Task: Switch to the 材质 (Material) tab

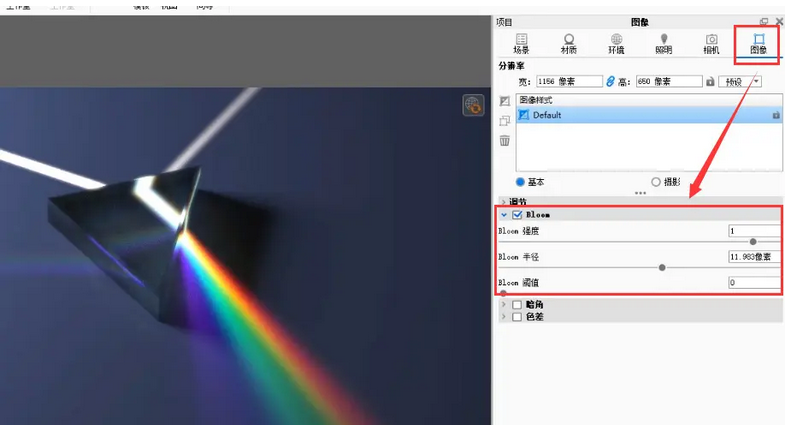Action: point(569,43)
